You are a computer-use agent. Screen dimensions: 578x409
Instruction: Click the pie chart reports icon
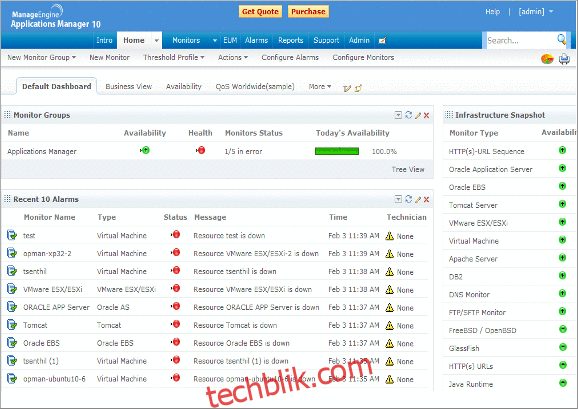[547, 59]
